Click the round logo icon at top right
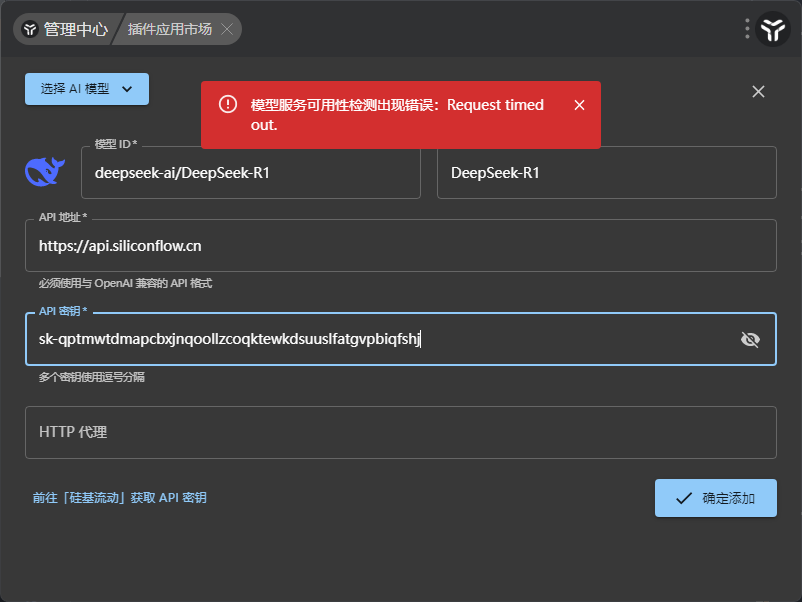 pos(774,30)
